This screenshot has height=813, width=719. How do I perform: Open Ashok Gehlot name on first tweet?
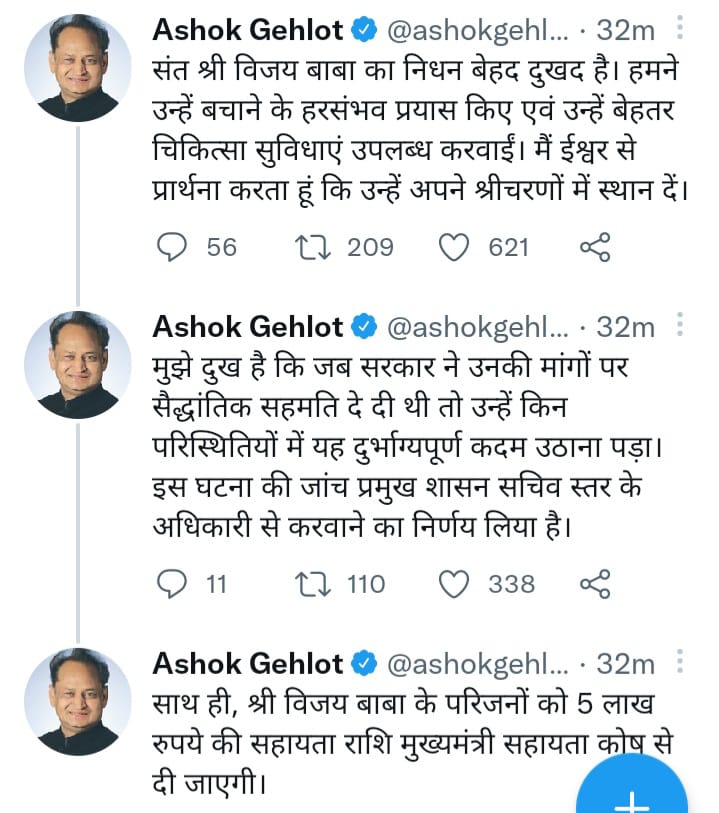pyautogui.click(x=247, y=31)
